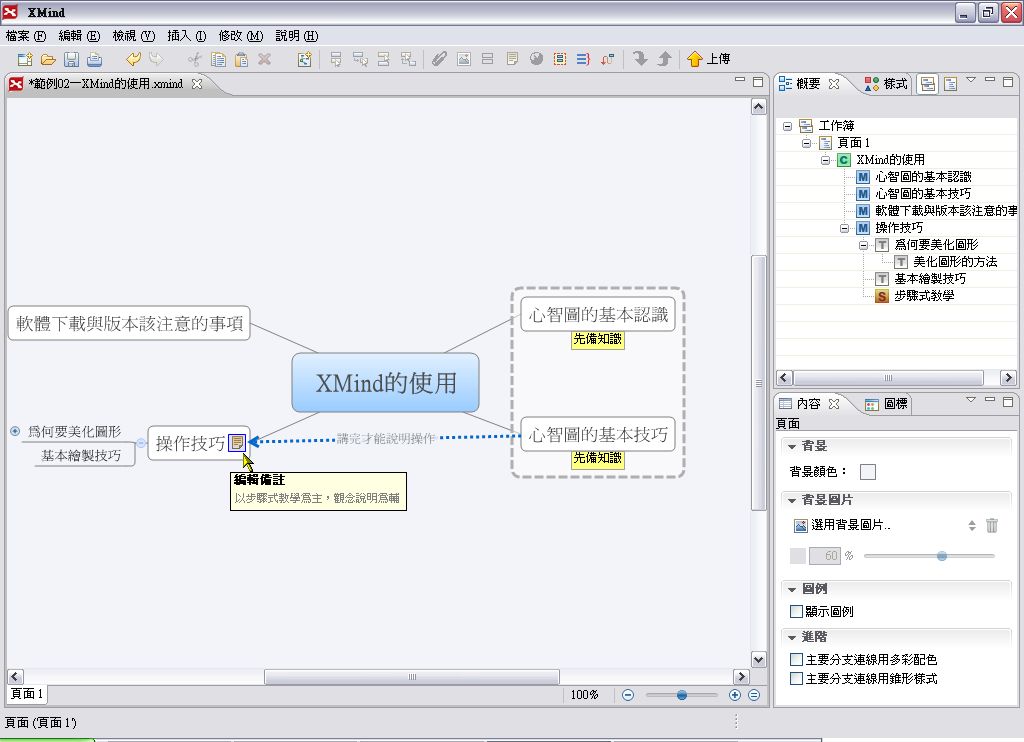
Task: Close the 範例02 xmind editor tab
Action: 197,84
